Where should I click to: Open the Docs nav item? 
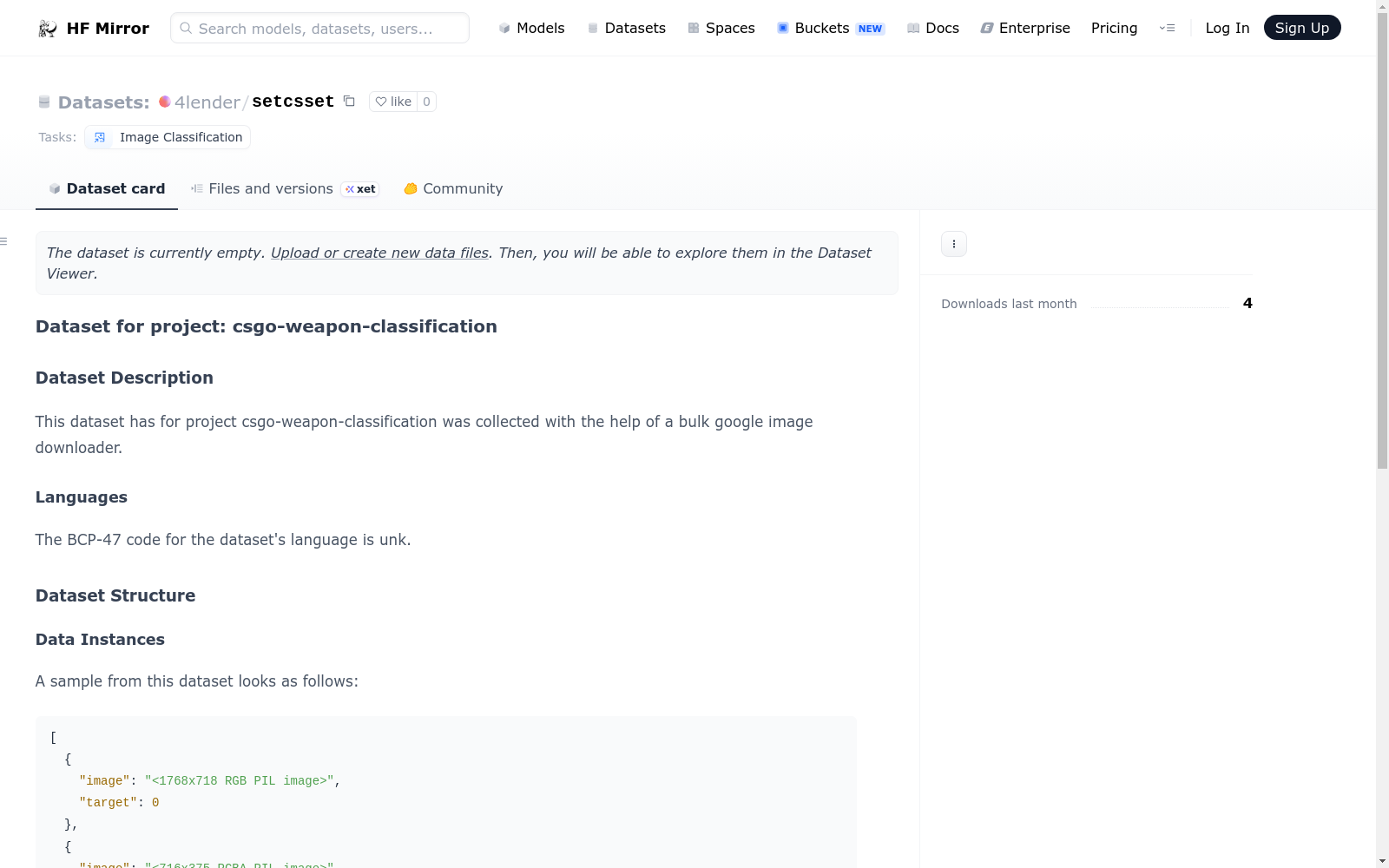(x=932, y=28)
